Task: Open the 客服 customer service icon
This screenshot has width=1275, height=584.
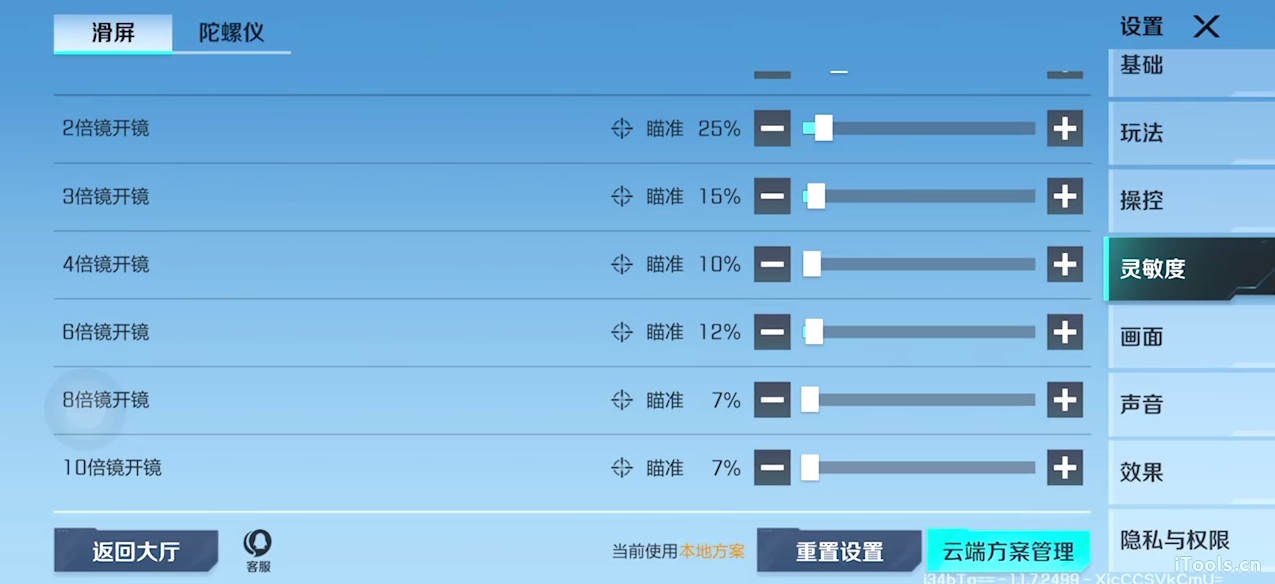Action: (x=258, y=549)
